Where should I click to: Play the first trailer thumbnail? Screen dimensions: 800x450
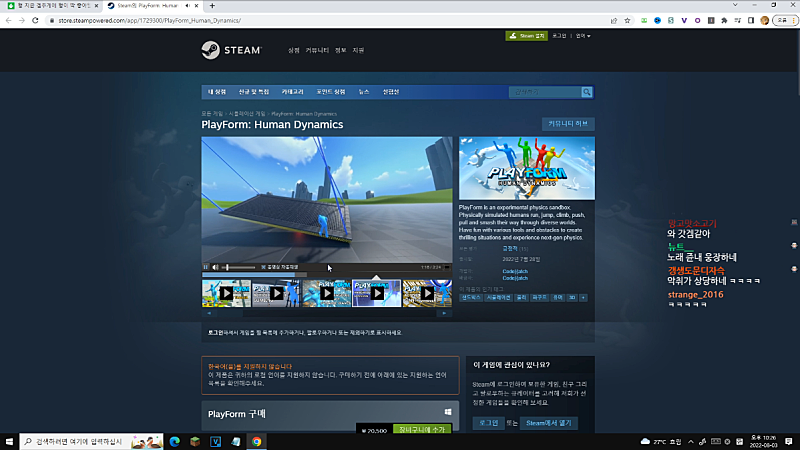(x=226, y=293)
